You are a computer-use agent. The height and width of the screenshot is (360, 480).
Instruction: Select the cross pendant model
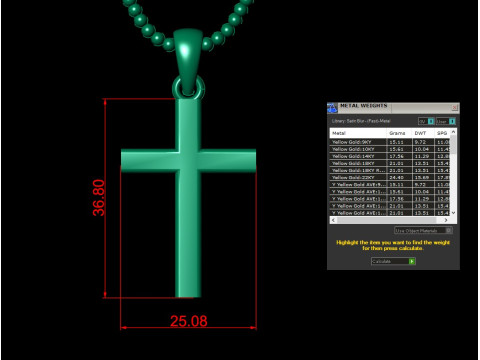click(188, 197)
